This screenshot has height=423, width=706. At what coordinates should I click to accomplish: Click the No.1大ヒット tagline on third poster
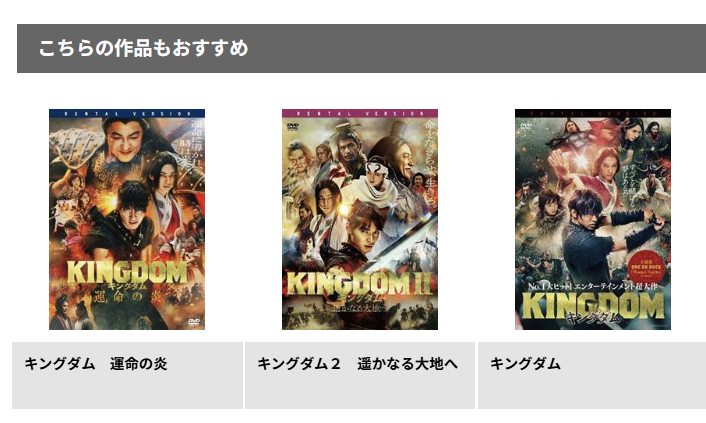593,287
